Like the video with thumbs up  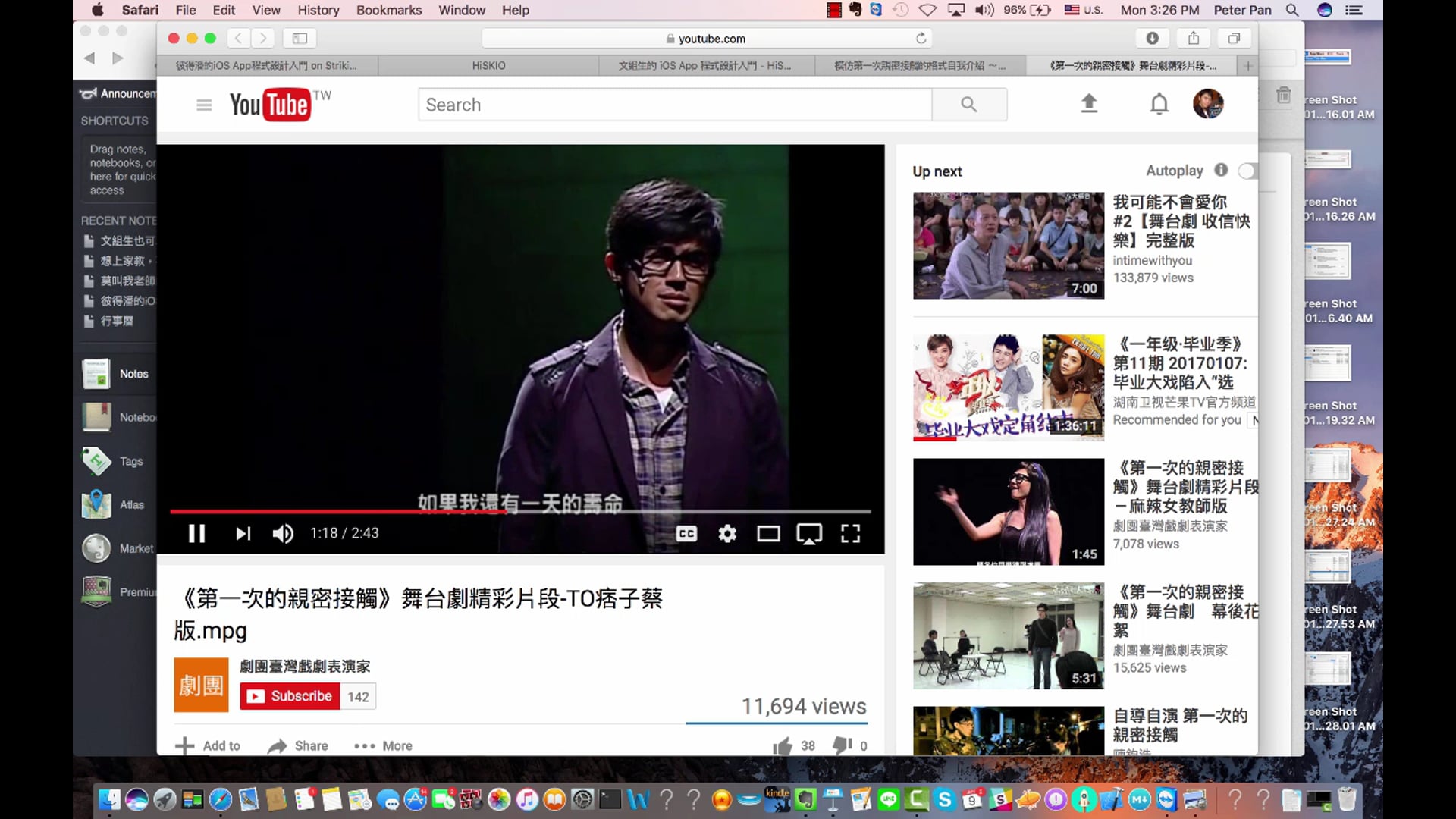click(x=782, y=746)
